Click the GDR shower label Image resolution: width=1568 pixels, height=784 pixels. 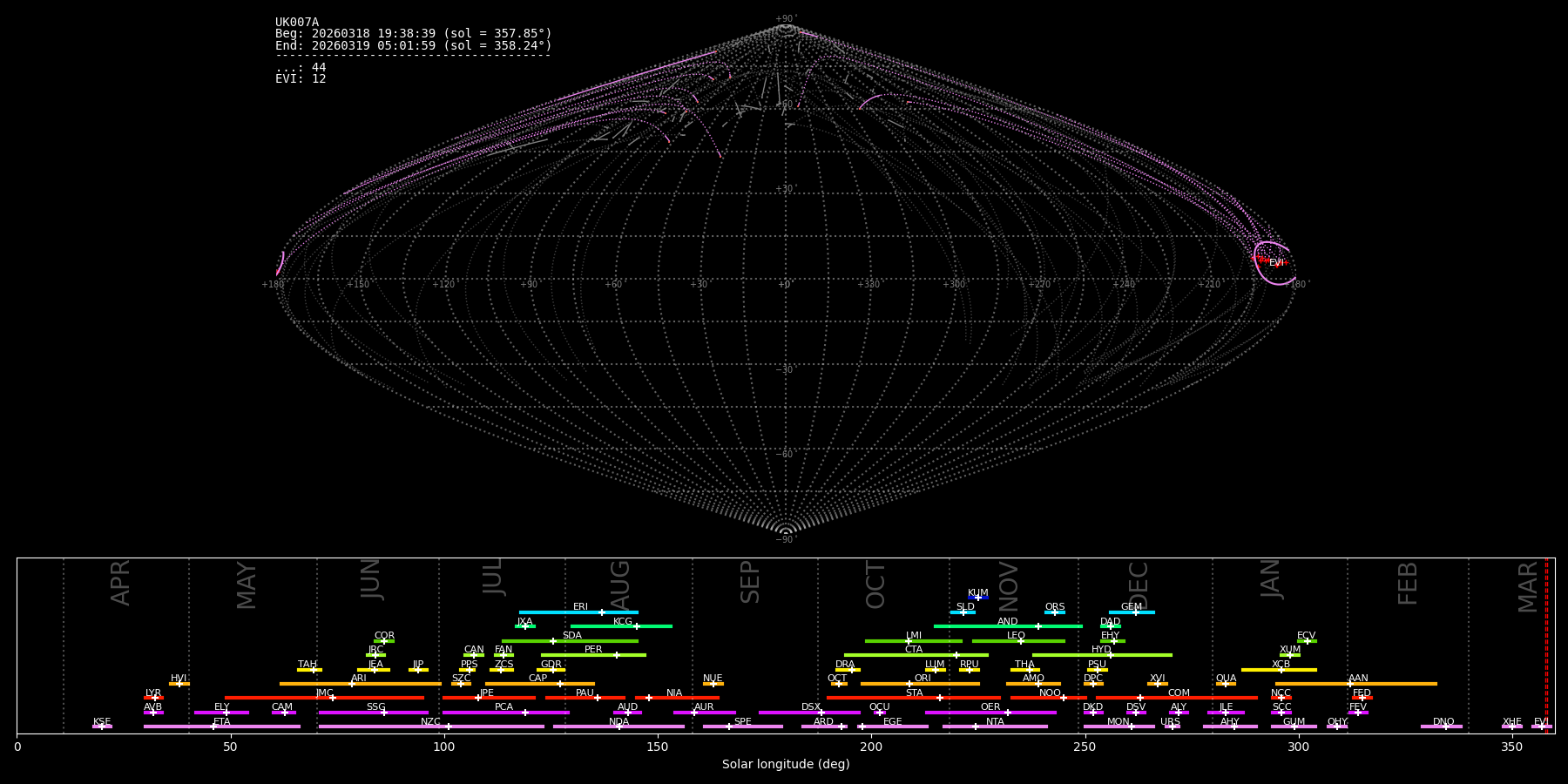pyautogui.click(x=551, y=664)
